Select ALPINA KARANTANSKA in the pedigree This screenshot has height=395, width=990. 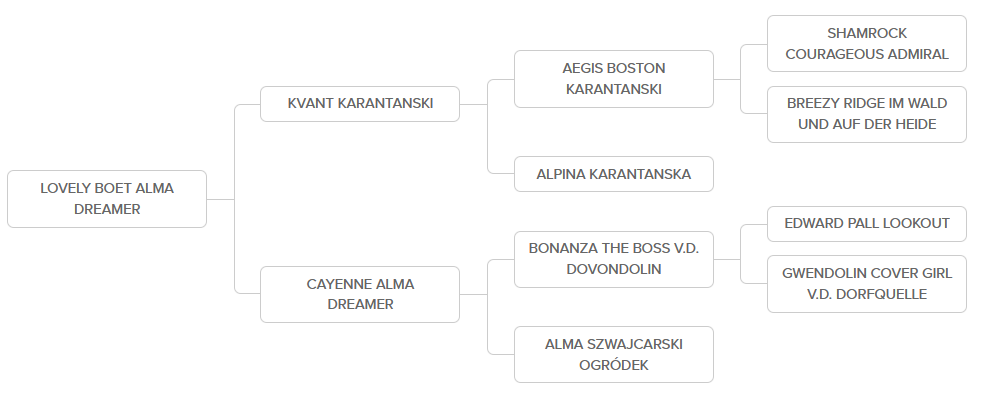614,174
